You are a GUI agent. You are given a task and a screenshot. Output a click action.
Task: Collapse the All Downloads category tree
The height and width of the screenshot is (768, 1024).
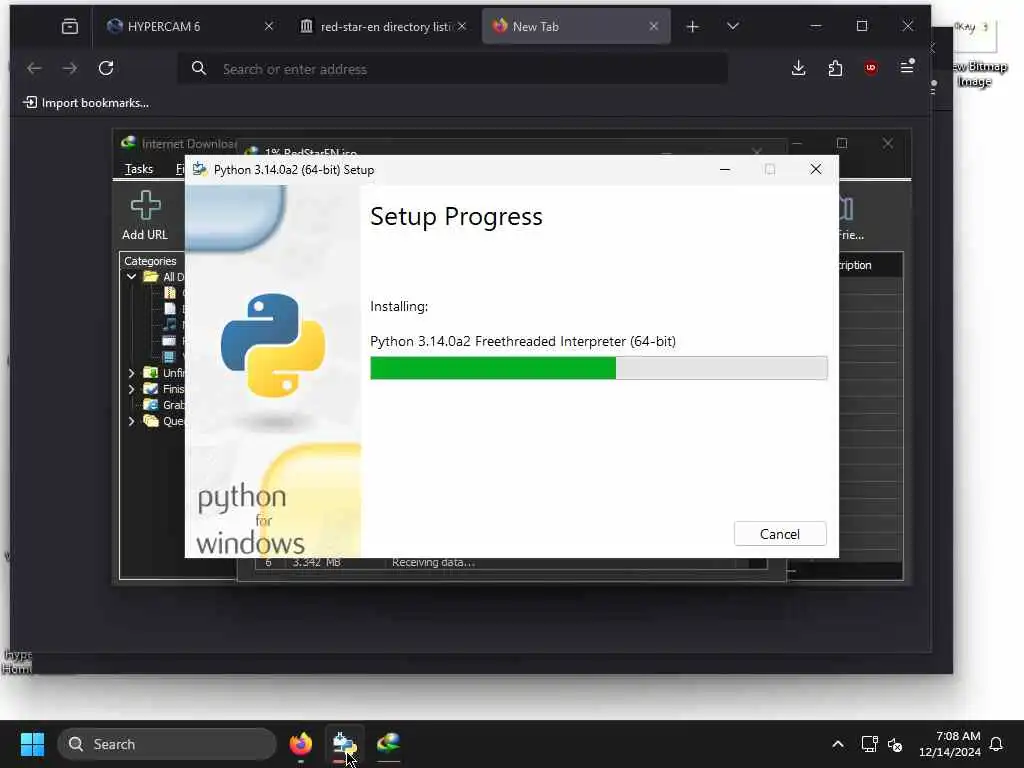[x=131, y=276]
